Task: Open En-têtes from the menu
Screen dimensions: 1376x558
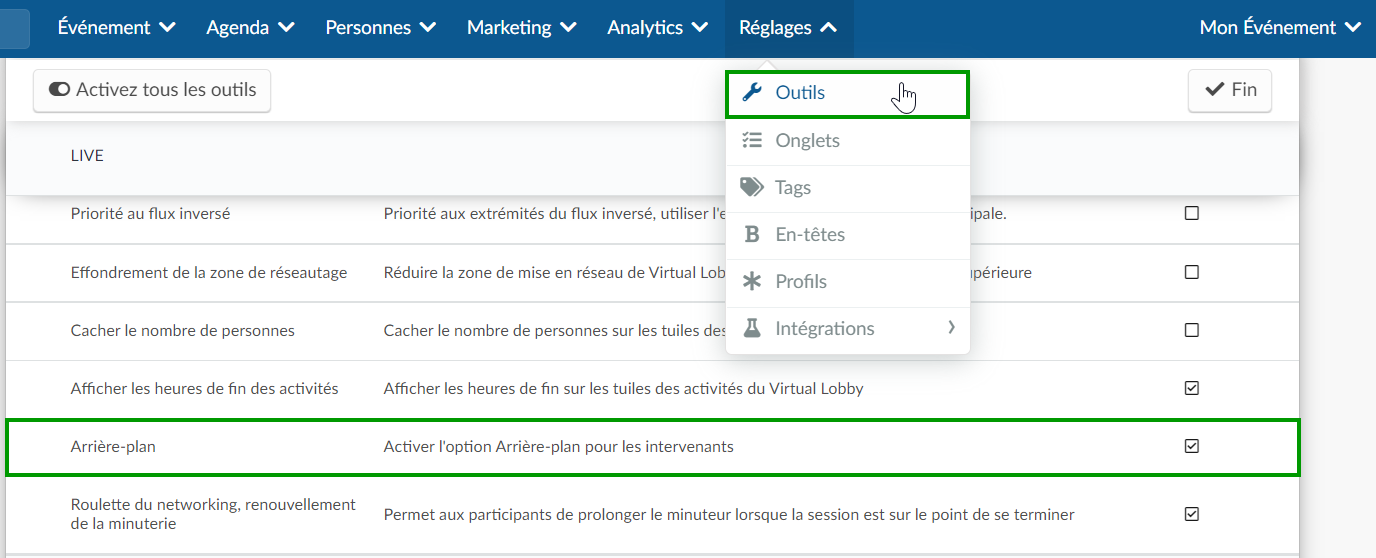Action: (848, 235)
